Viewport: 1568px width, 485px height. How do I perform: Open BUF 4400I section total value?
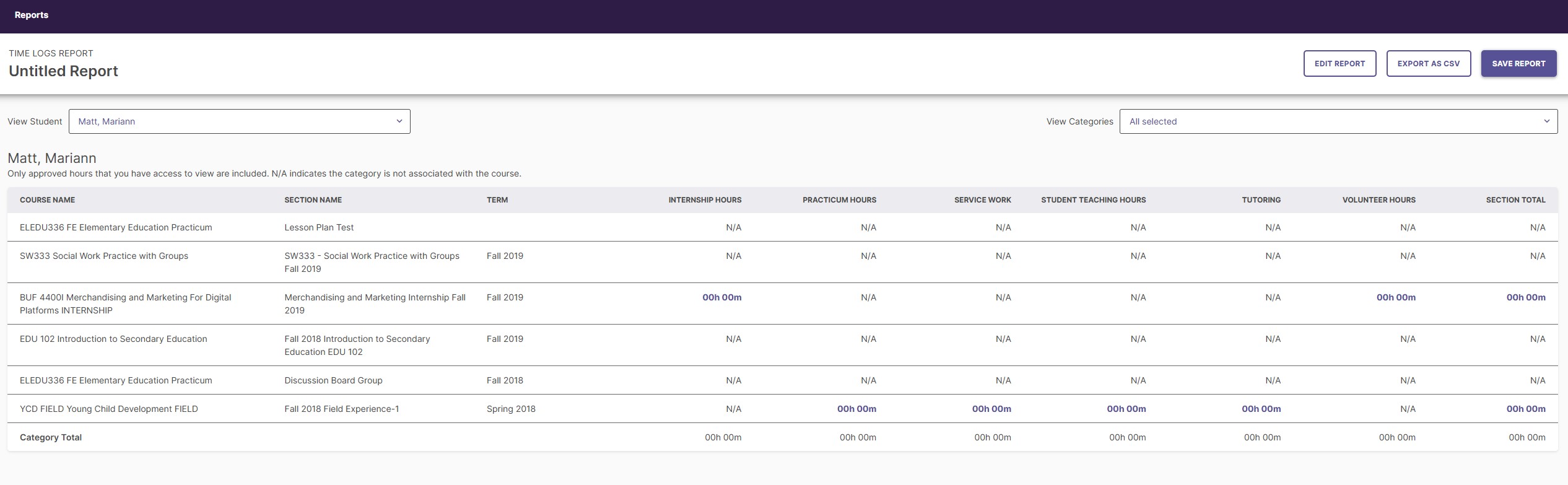coord(1526,297)
